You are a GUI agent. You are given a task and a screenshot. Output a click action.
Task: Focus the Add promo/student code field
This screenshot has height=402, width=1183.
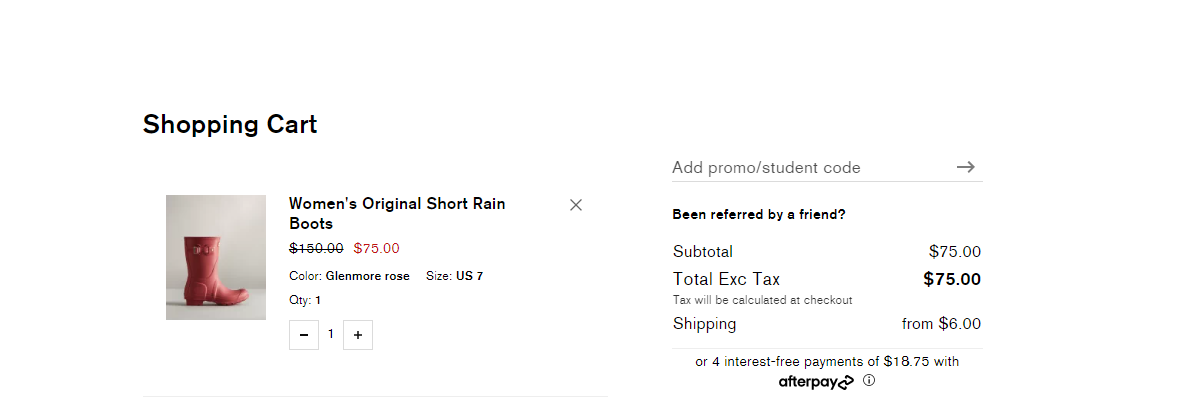point(811,167)
